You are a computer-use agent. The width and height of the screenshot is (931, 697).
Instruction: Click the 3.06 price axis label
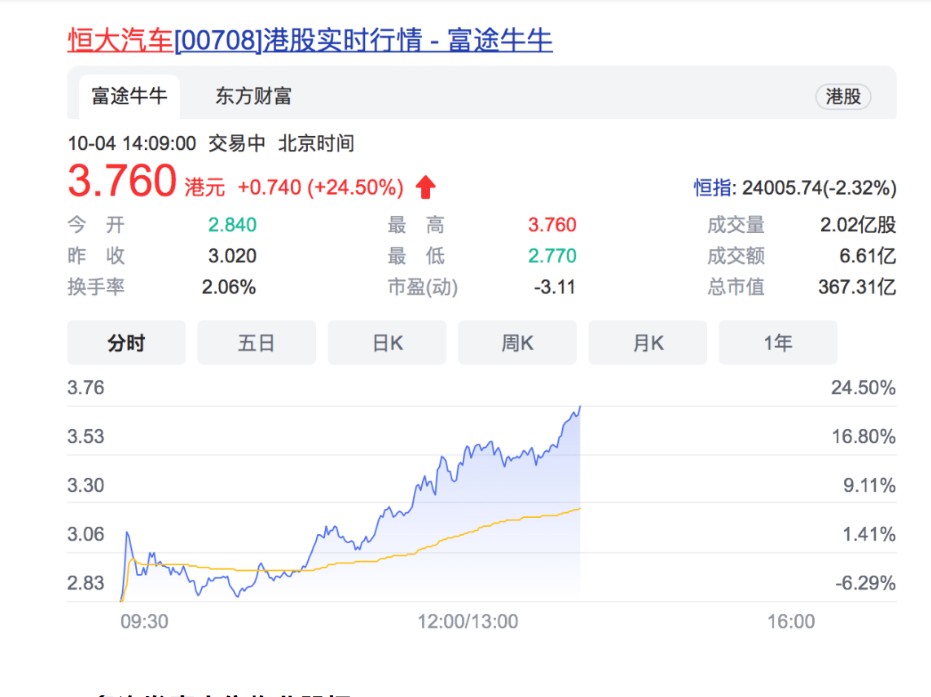pos(86,534)
